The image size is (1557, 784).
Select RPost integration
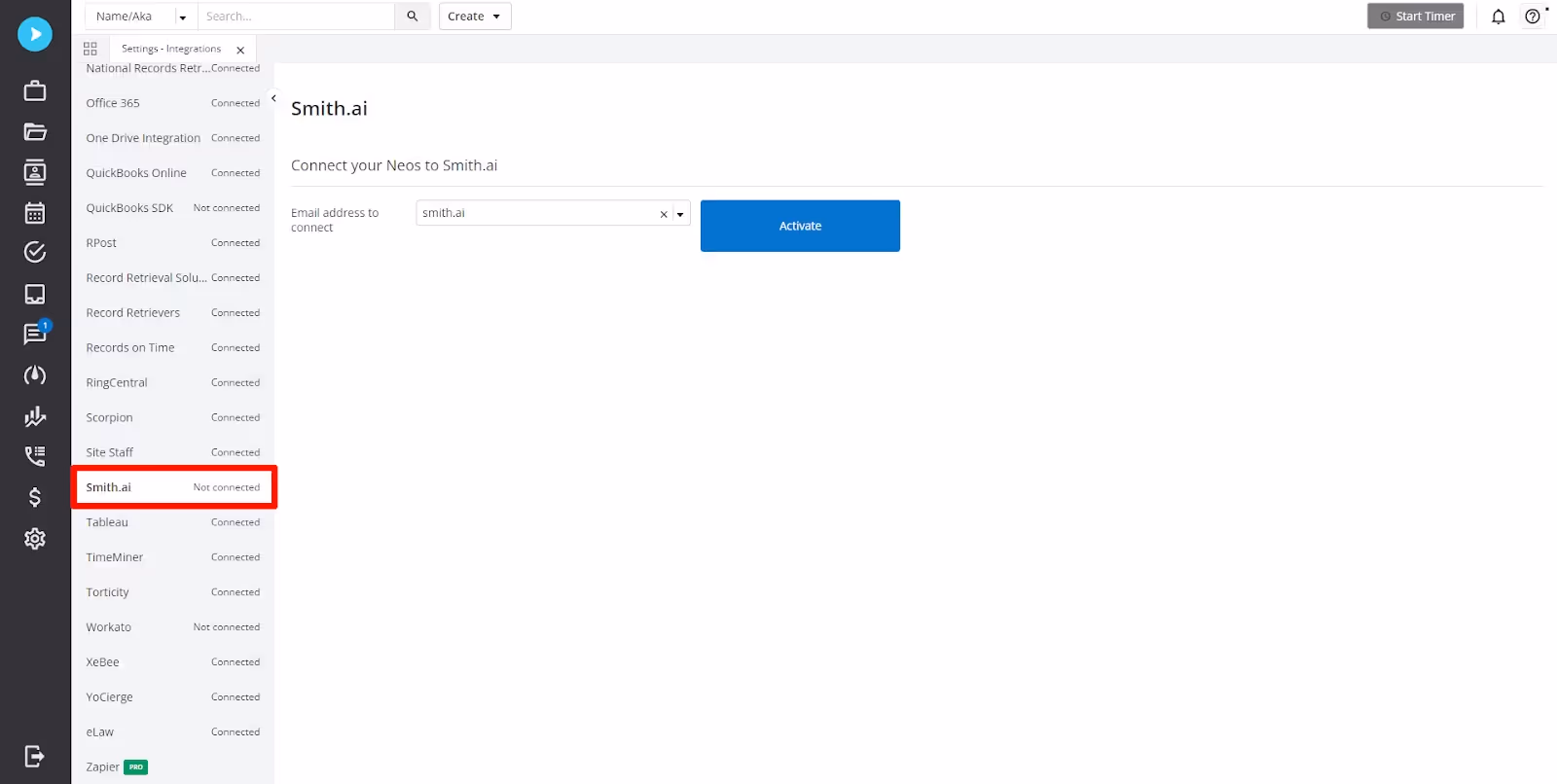click(172, 243)
